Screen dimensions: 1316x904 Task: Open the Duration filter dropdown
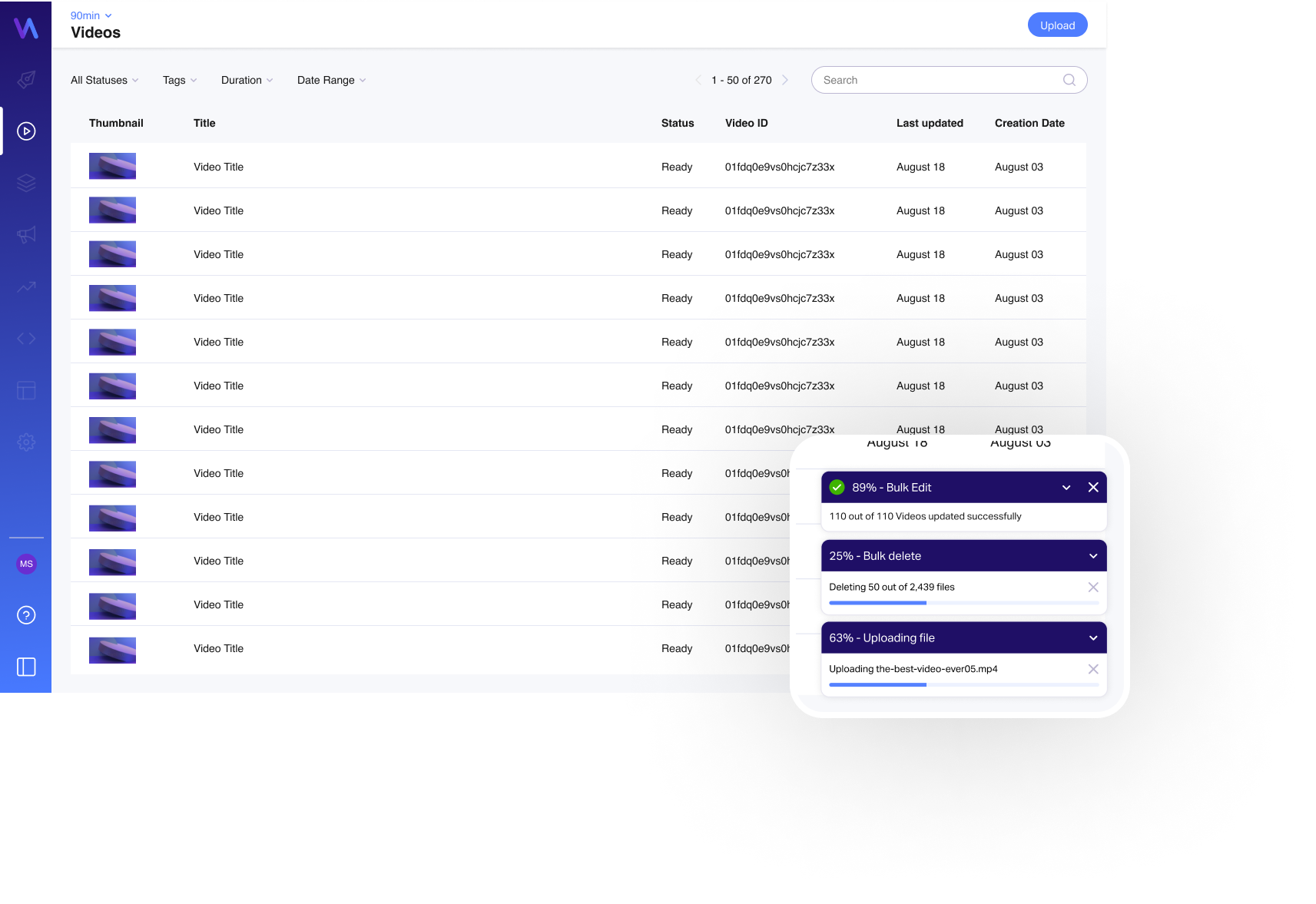pos(247,80)
